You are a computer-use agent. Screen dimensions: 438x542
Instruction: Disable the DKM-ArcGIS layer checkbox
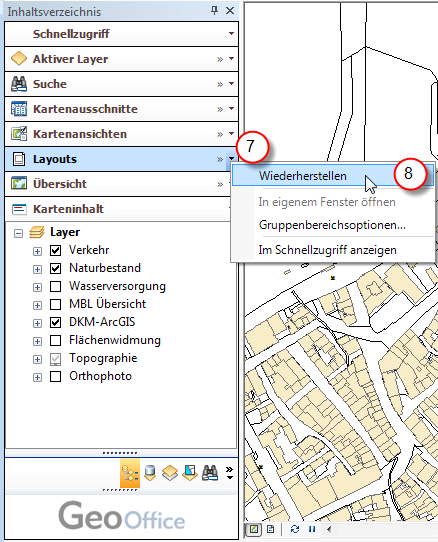tap(56, 322)
